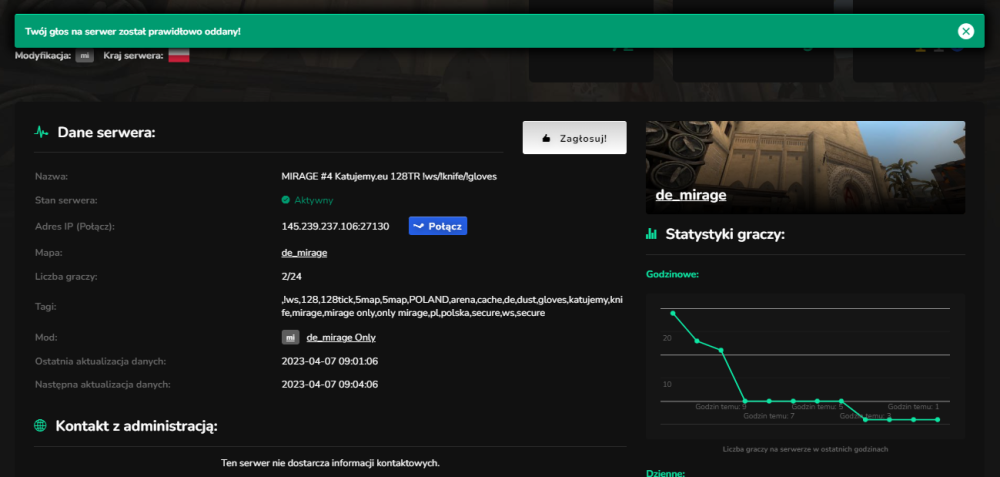Click the mi badge in the Mod row
Viewport: 1000px width, 477px height.
pos(291,337)
